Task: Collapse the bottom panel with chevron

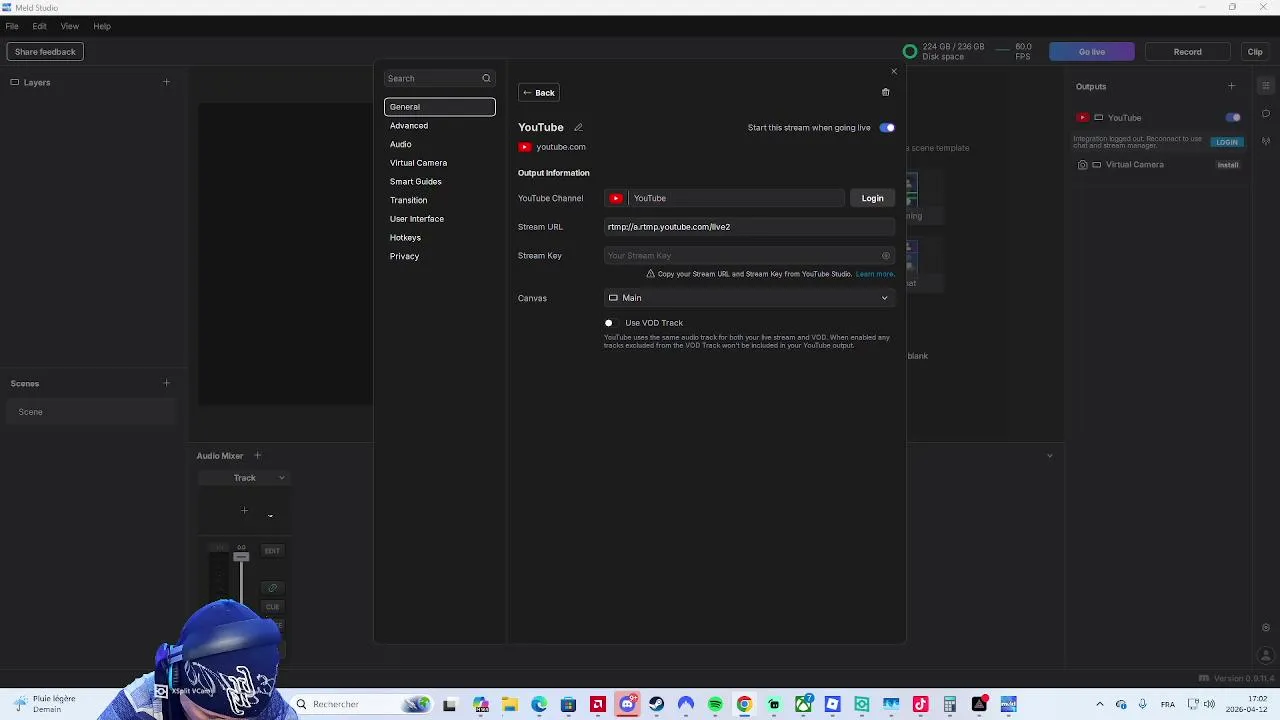Action: [x=1049, y=456]
